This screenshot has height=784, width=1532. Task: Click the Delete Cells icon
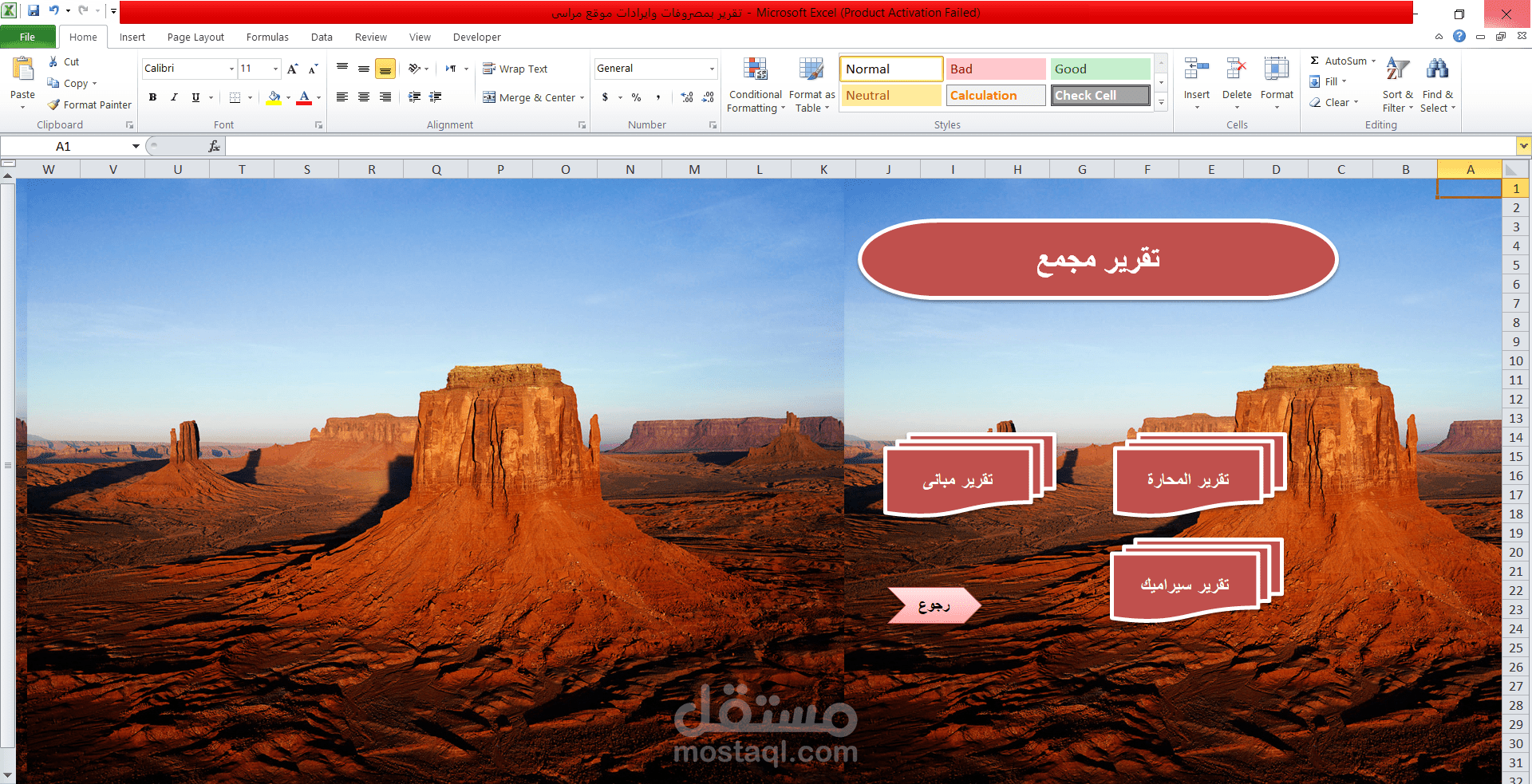[x=1236, y=69]
